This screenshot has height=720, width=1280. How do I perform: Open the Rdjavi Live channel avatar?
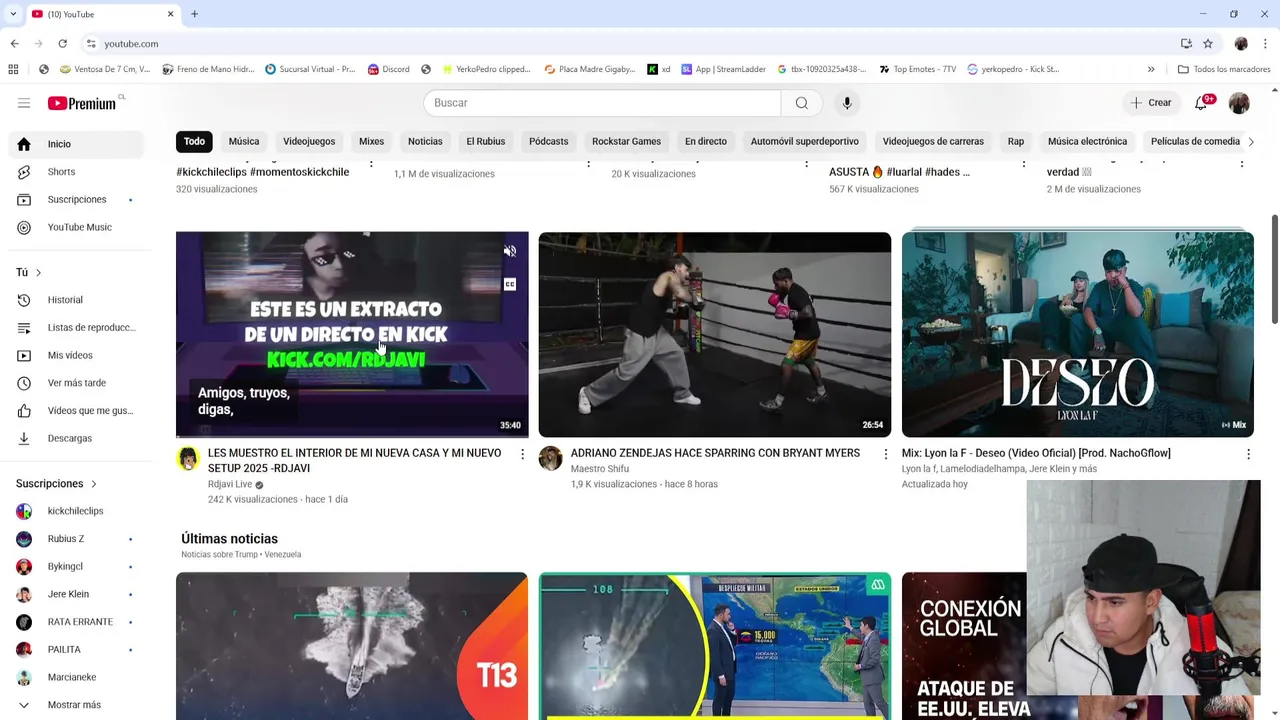[x=188, y=458]
